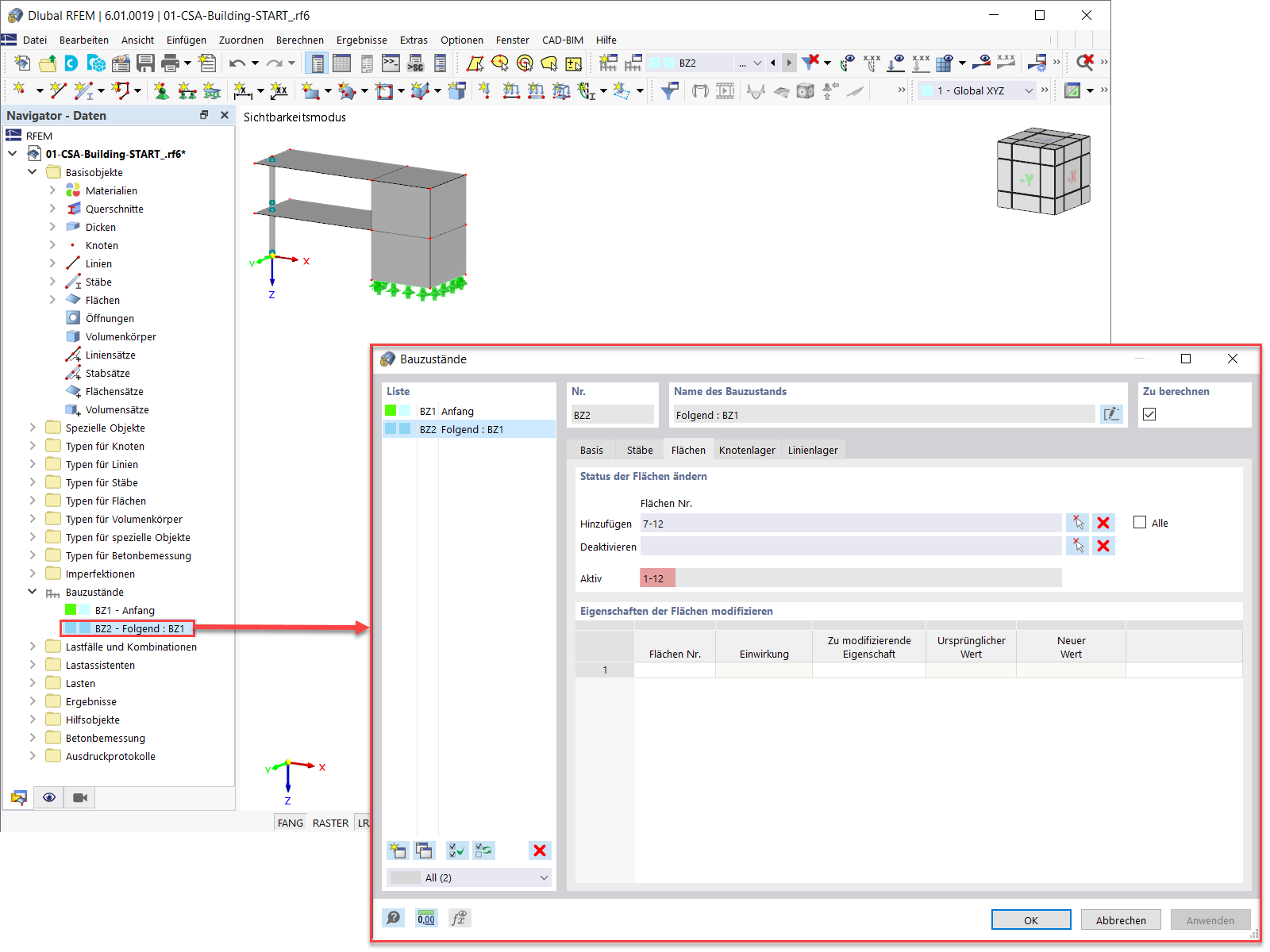Open the 1 - Global XYZ coordinate dropdown
Viewport: 1270px width, 952px height.
[x=977, y=90]
